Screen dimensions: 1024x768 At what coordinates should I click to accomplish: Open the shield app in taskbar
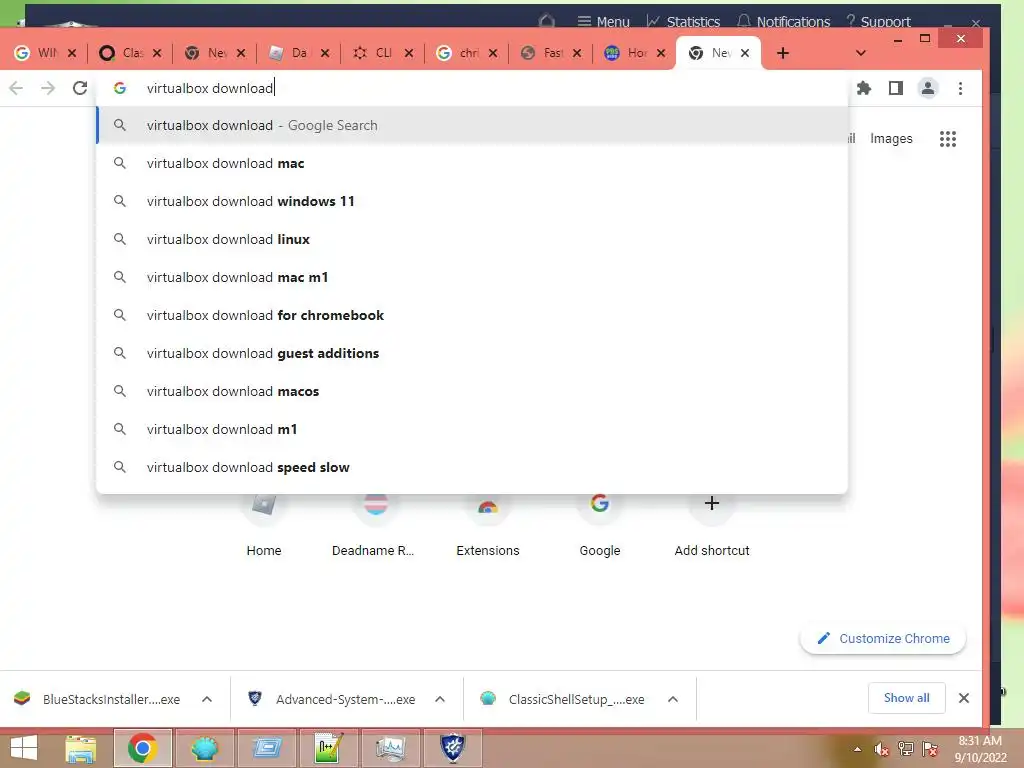click(x=452, y=748)
